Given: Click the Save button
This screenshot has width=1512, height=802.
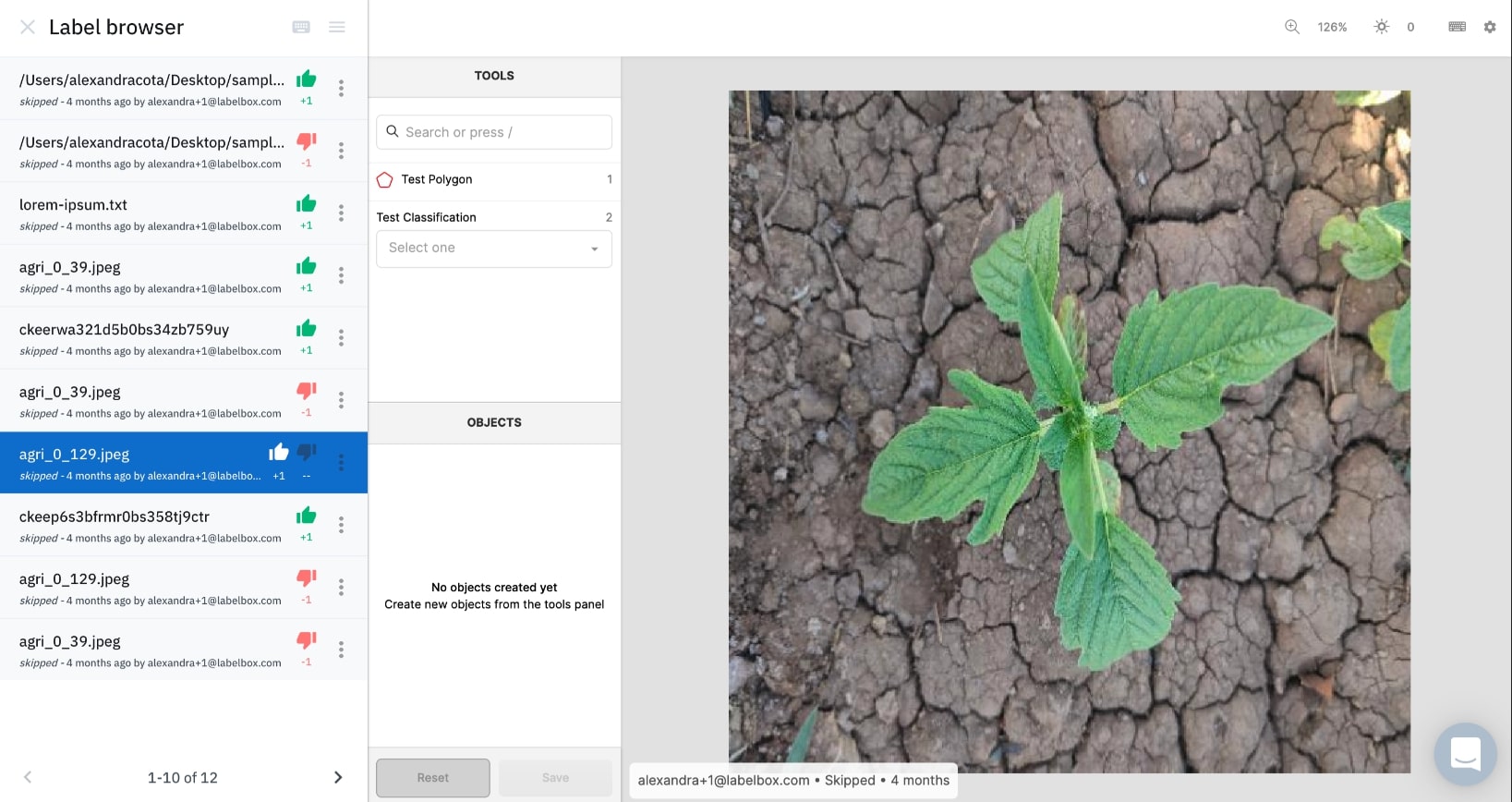Looking at the screenshot, I should (555, 778).
